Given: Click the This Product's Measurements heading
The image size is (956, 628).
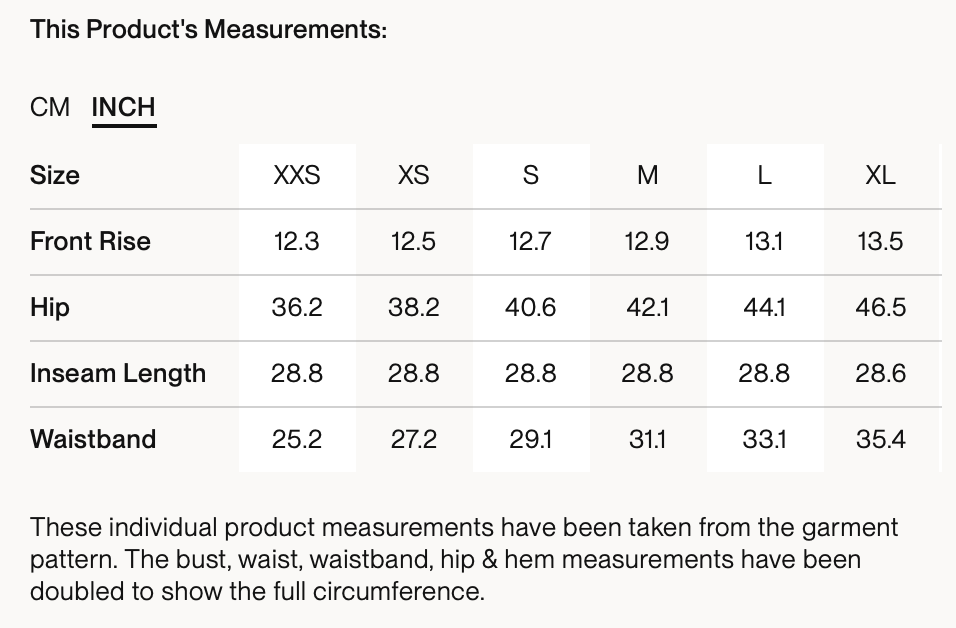Looking at the screenshot, I should click(208, 30).
